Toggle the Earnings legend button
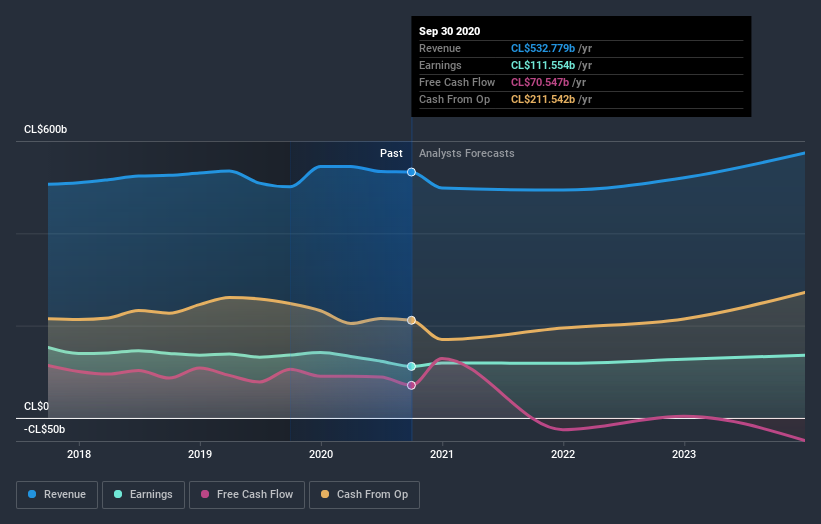This screenshot has width=821, height=524. [143, 495]
